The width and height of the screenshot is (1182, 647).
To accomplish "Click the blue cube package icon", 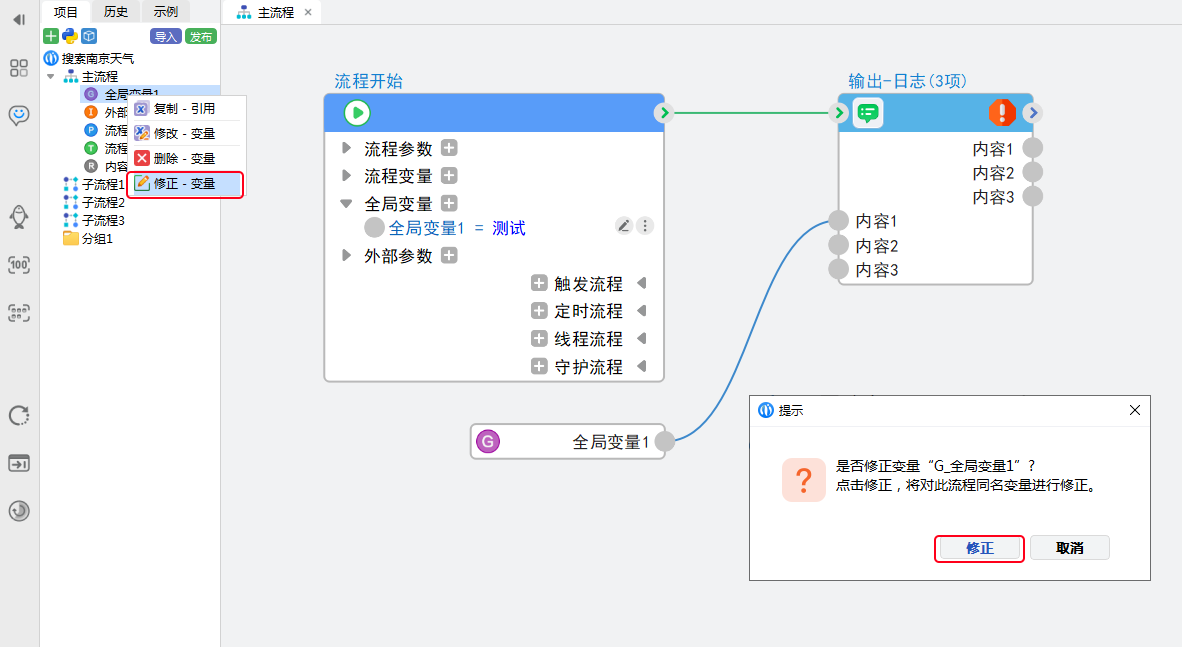I will (89, 36).
